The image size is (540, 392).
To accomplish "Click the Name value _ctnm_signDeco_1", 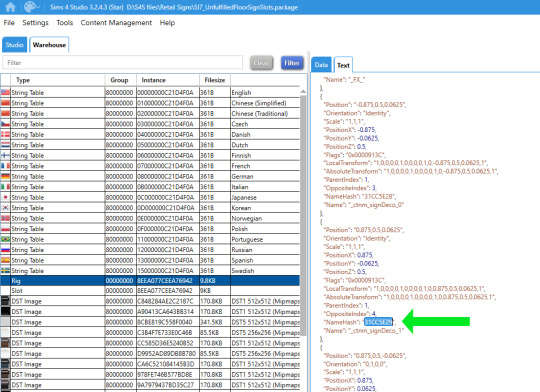I will (376, 330).
